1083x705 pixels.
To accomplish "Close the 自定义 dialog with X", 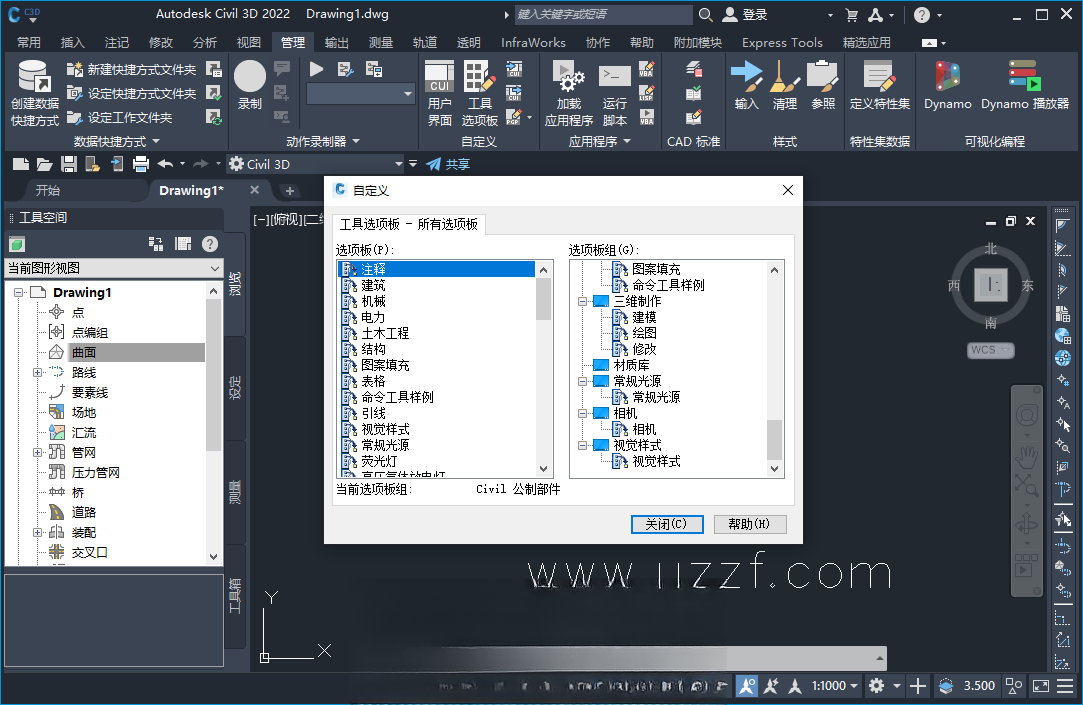I will (787, 190).
